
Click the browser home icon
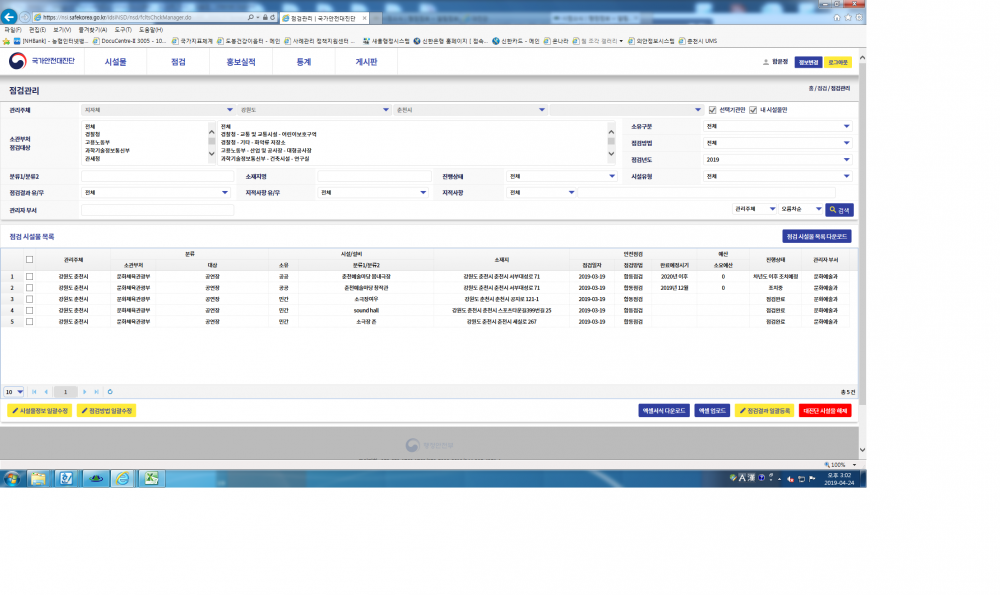tap(837, 18)
